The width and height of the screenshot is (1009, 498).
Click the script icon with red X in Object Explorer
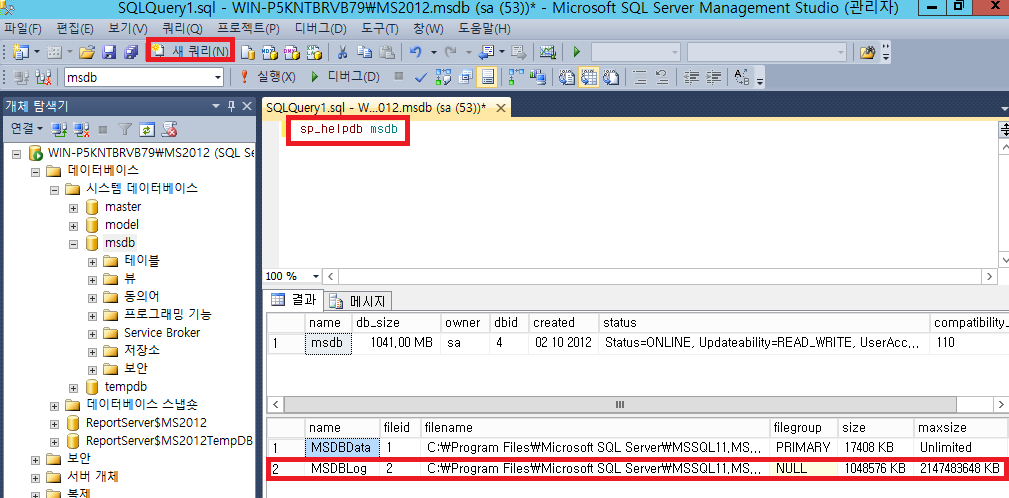170,129
